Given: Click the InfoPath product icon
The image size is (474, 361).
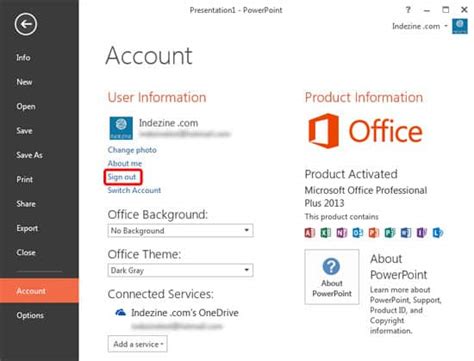Looking at the screenshot, I should pyautogui.click(x=422, y=232).
